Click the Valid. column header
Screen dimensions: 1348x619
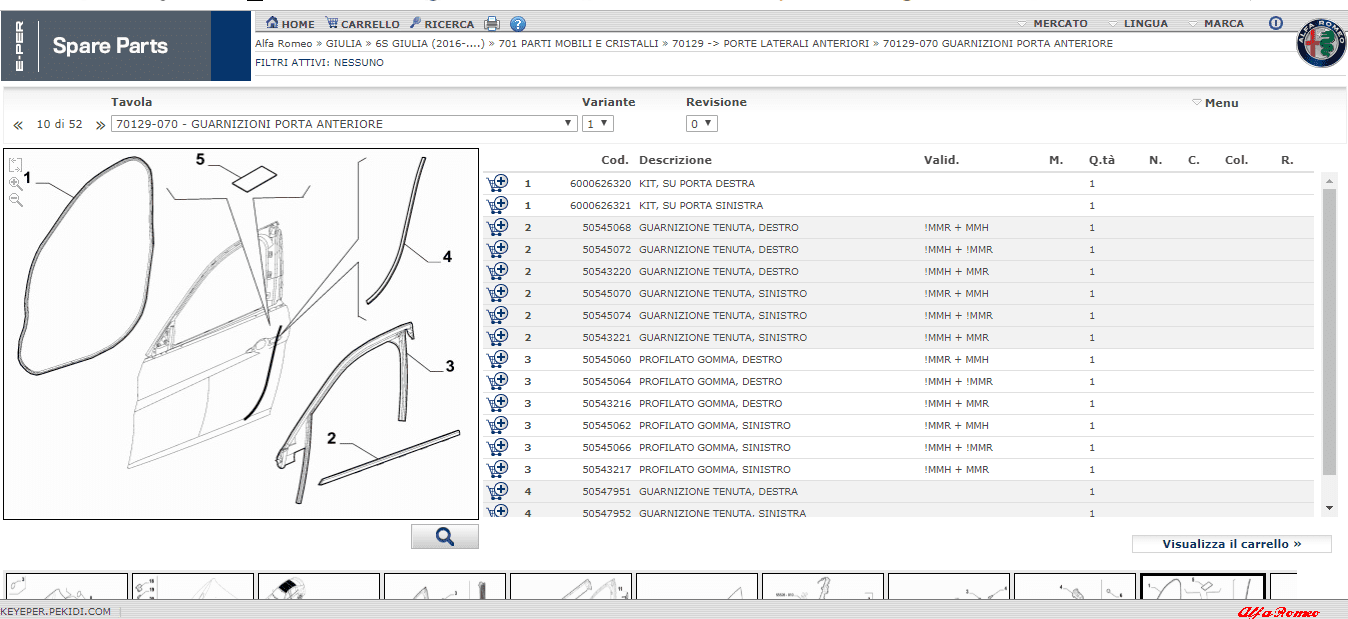coord(941,160)
